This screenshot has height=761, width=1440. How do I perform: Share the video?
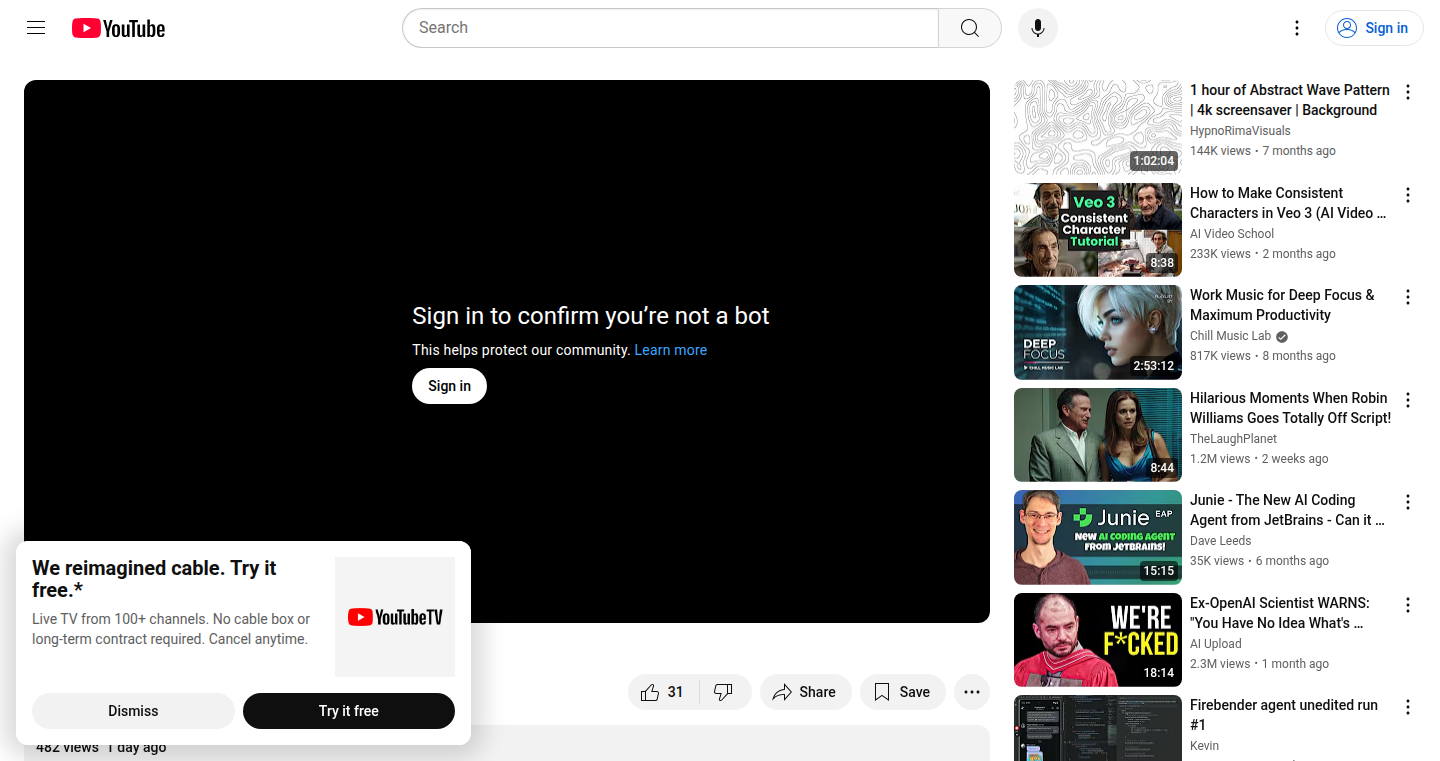point(805,692)
